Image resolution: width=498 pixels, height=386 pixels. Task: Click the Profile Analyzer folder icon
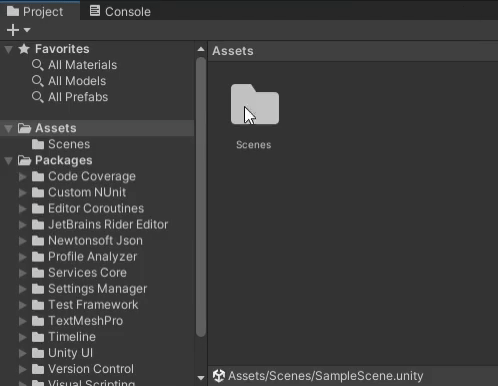tap(38, 257)
